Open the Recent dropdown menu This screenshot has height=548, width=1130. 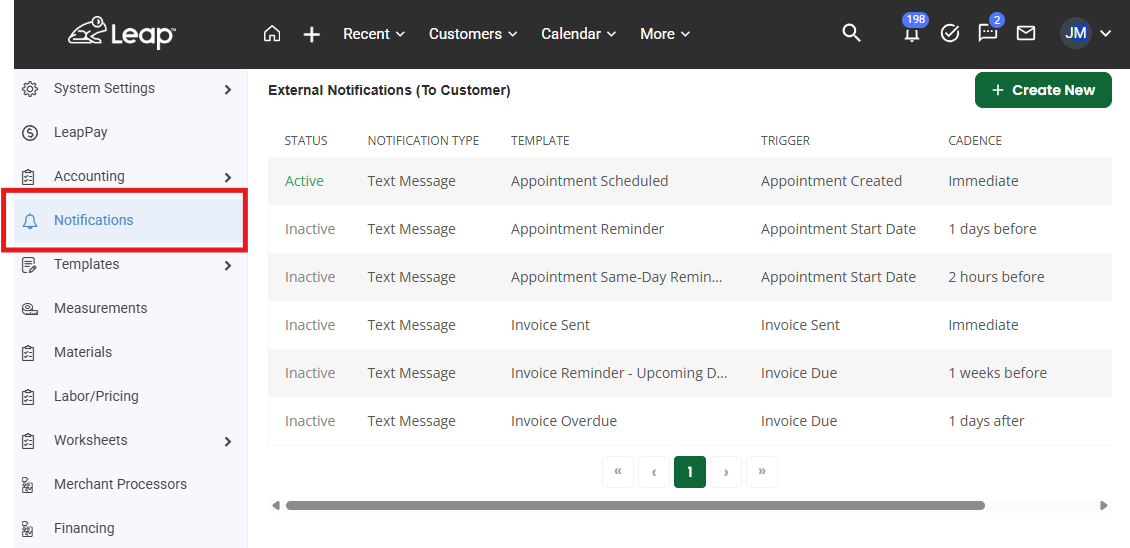(x=374, y=34)
